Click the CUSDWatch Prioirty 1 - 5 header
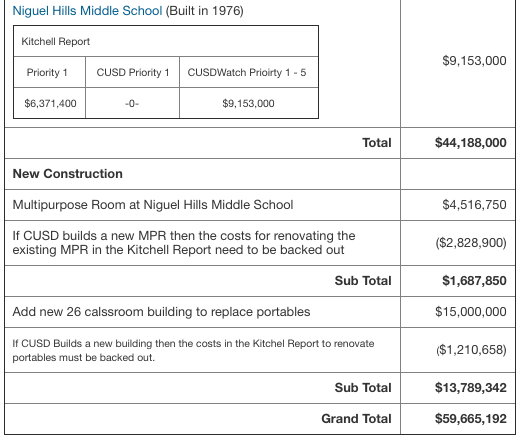 (249, 72)
